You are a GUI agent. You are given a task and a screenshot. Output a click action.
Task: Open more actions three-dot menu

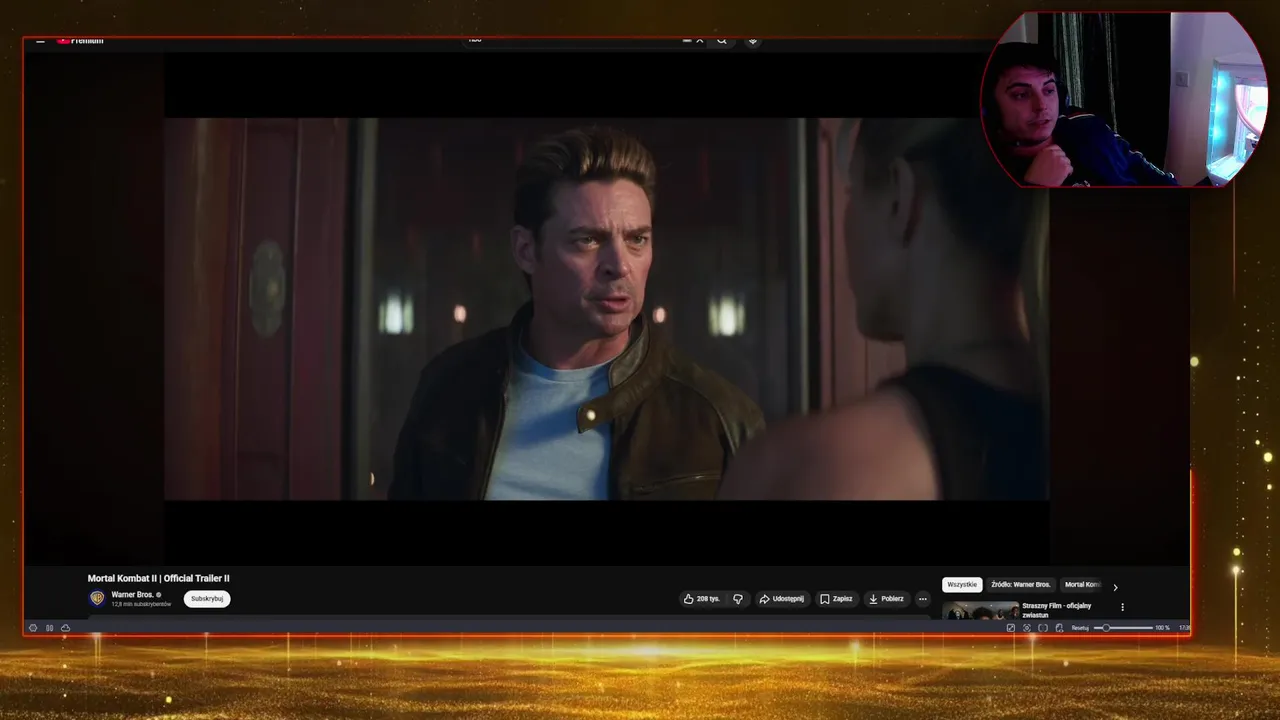(x=922, y=599)
